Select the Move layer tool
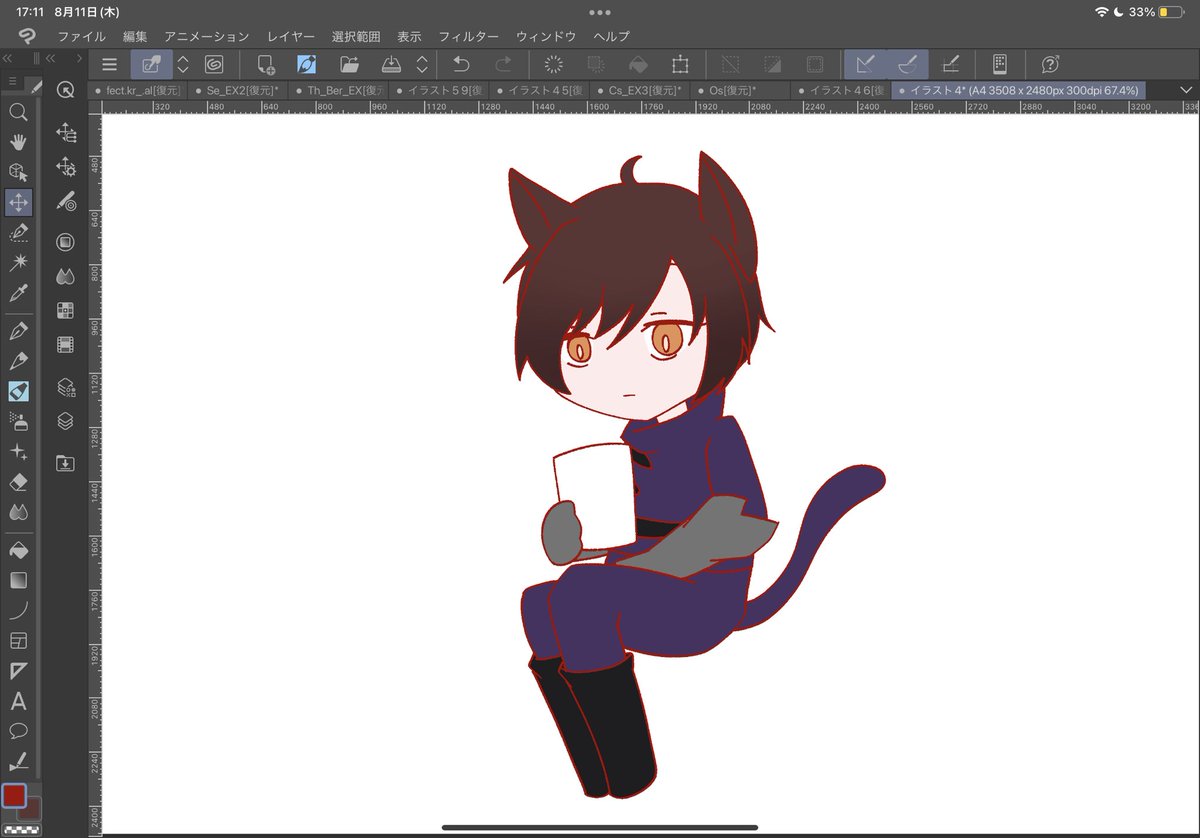1200x838 pixels. pos(18,202)
